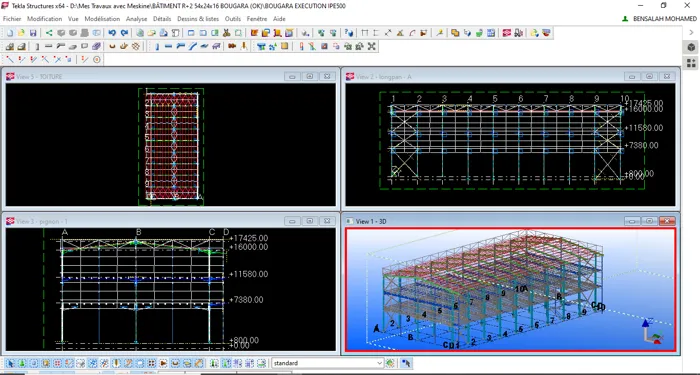Open the Analyse menu
The image size is (700, 375).
coord(137,19)
